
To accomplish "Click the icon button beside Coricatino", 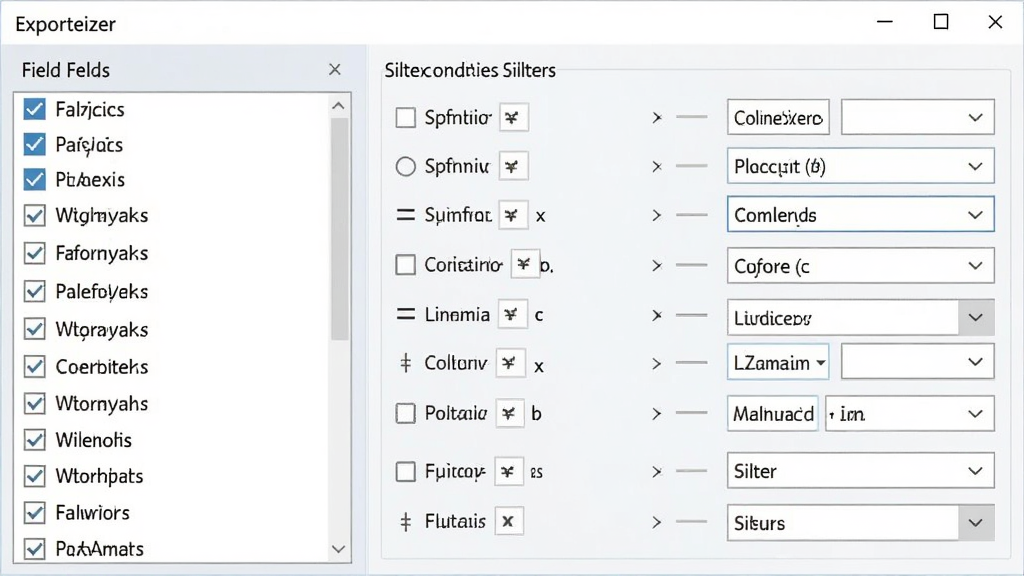I will 525,264.
